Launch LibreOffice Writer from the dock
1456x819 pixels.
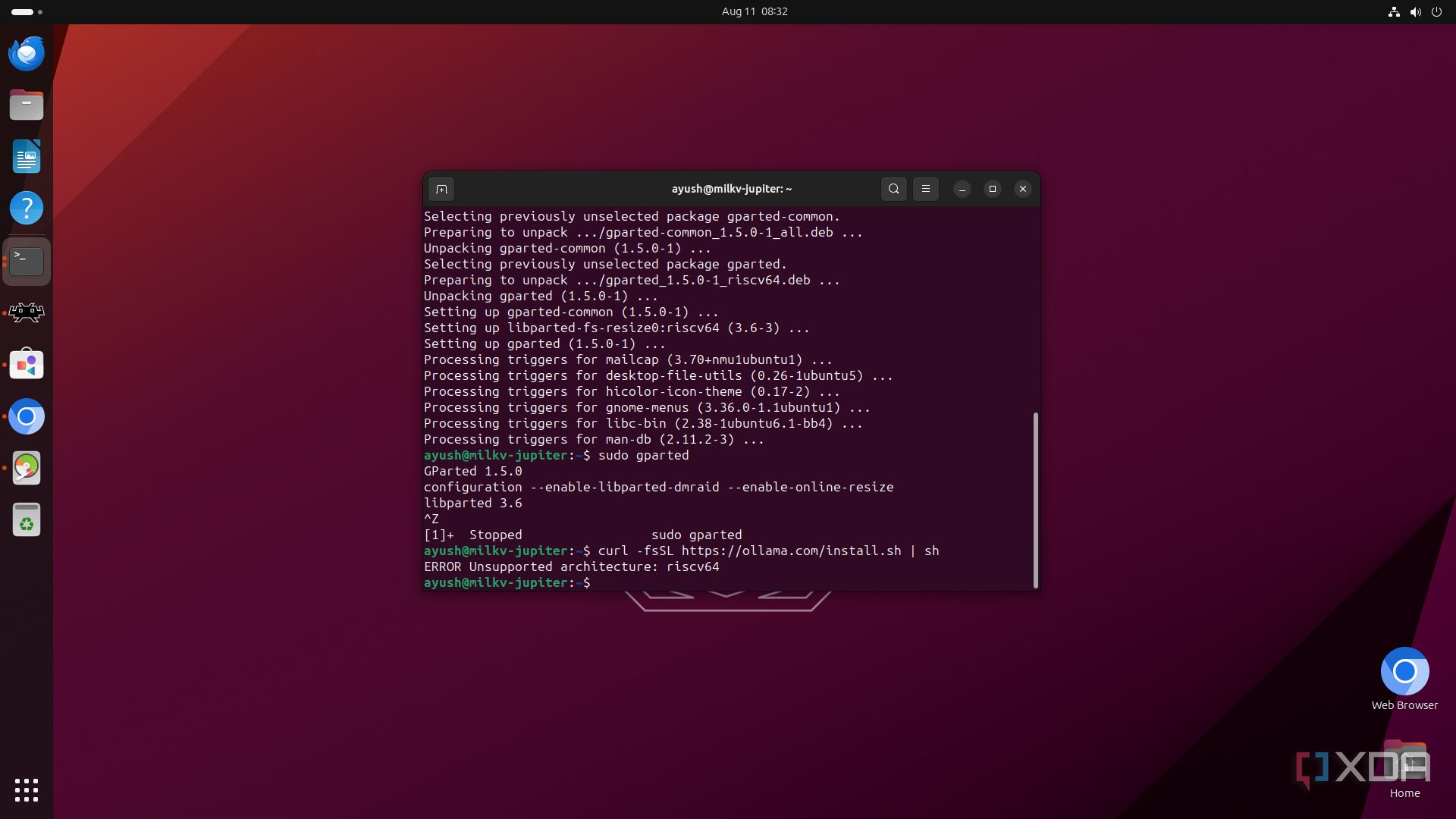pos(27,157)
